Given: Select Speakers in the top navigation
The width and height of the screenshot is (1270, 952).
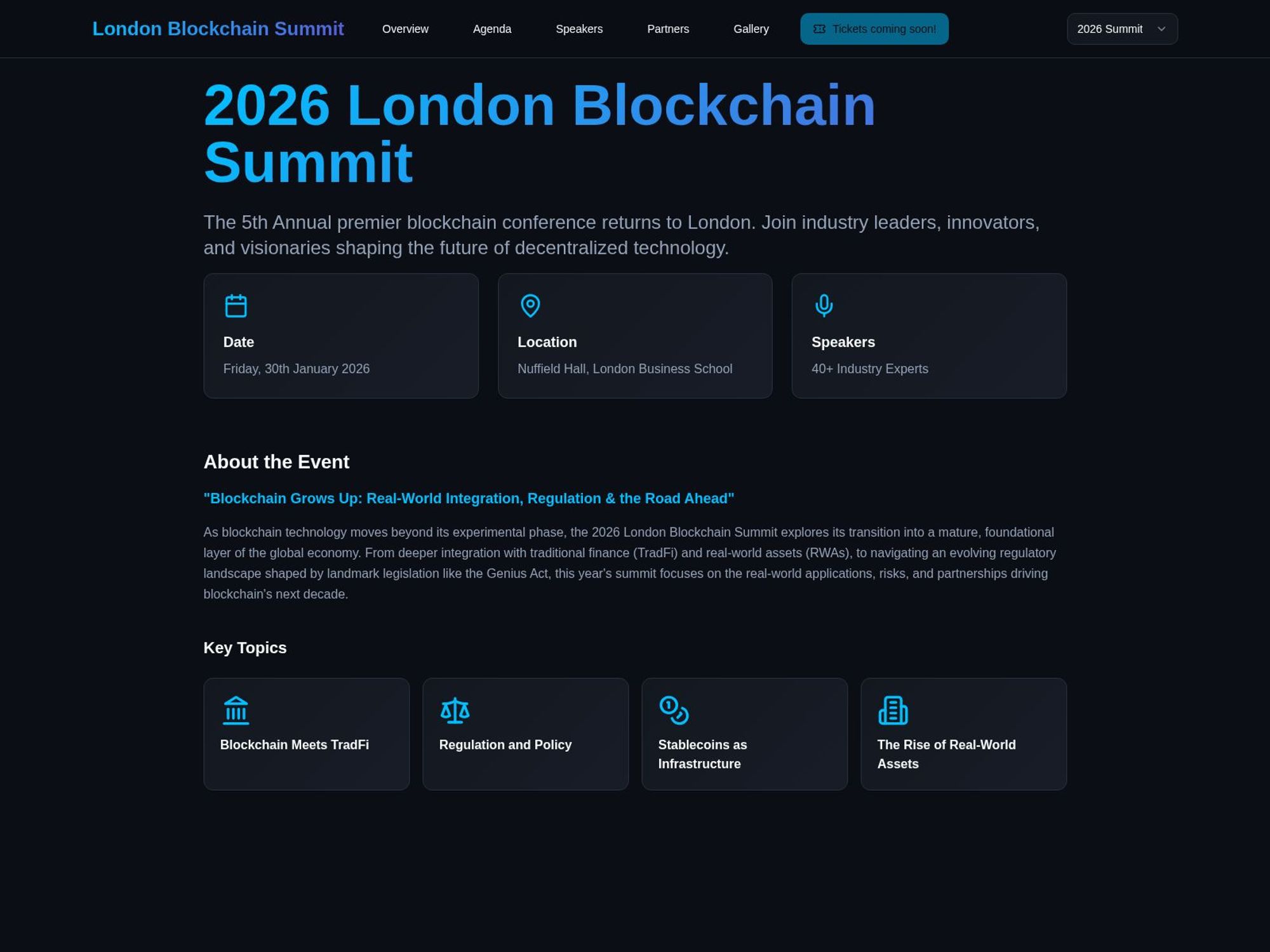Looking at the screenshot, I should pos(579,29).
